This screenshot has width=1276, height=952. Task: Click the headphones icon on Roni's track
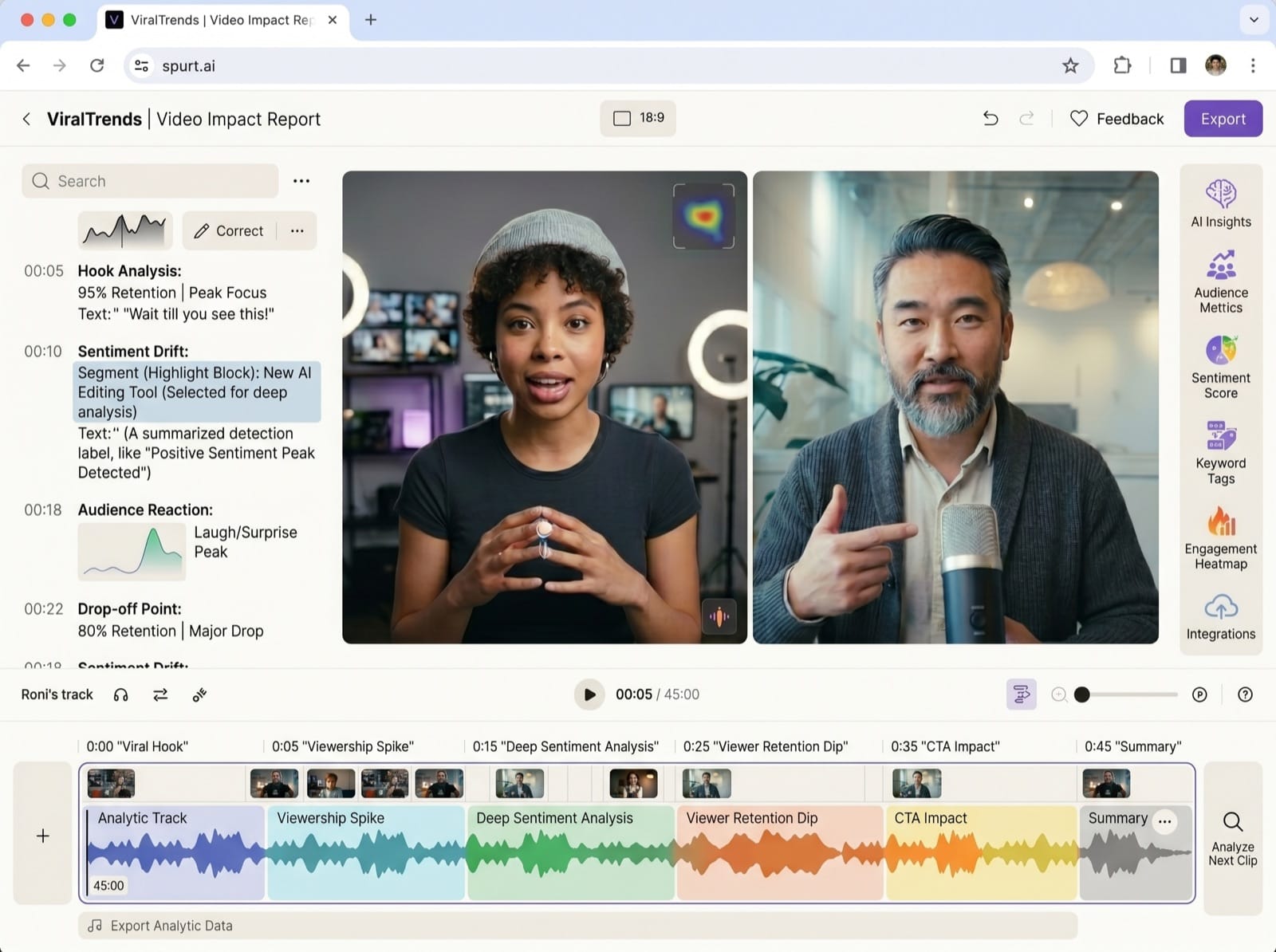pos(121,694)
